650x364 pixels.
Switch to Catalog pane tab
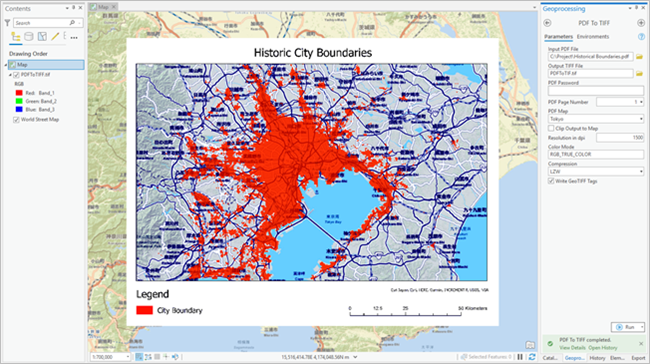pos(550,358)
